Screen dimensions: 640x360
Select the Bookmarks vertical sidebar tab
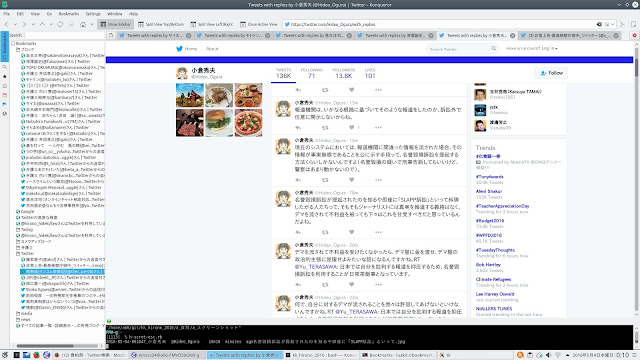(4, 47)
